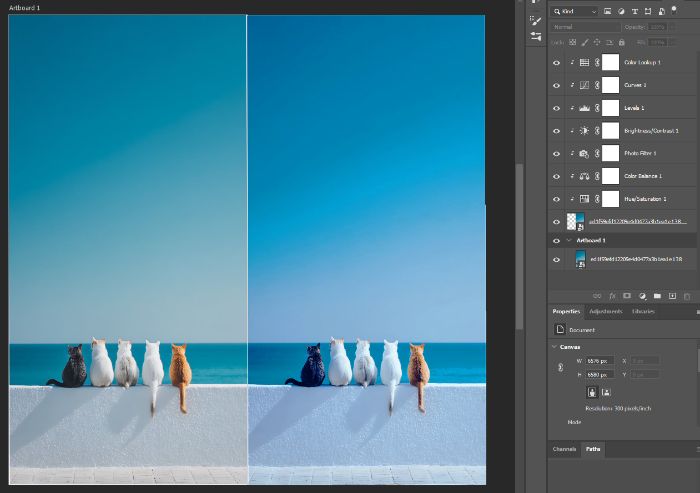
Task: Filter layers by type layers icon
Action: coord(634,12)
